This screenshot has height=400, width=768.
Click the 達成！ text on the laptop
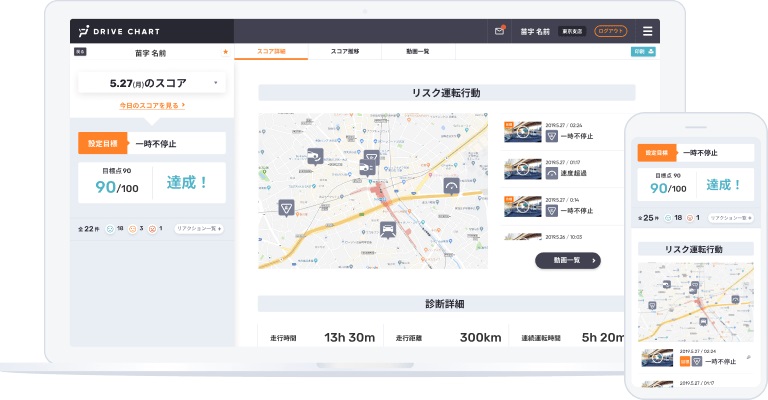tap(187, 183)
